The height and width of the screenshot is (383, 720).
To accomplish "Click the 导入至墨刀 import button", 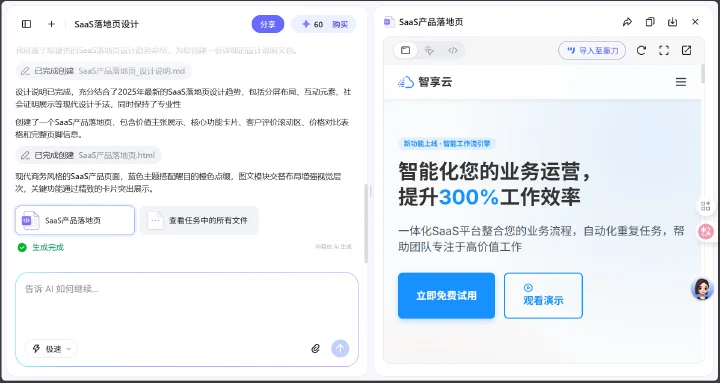I will 592,51.
